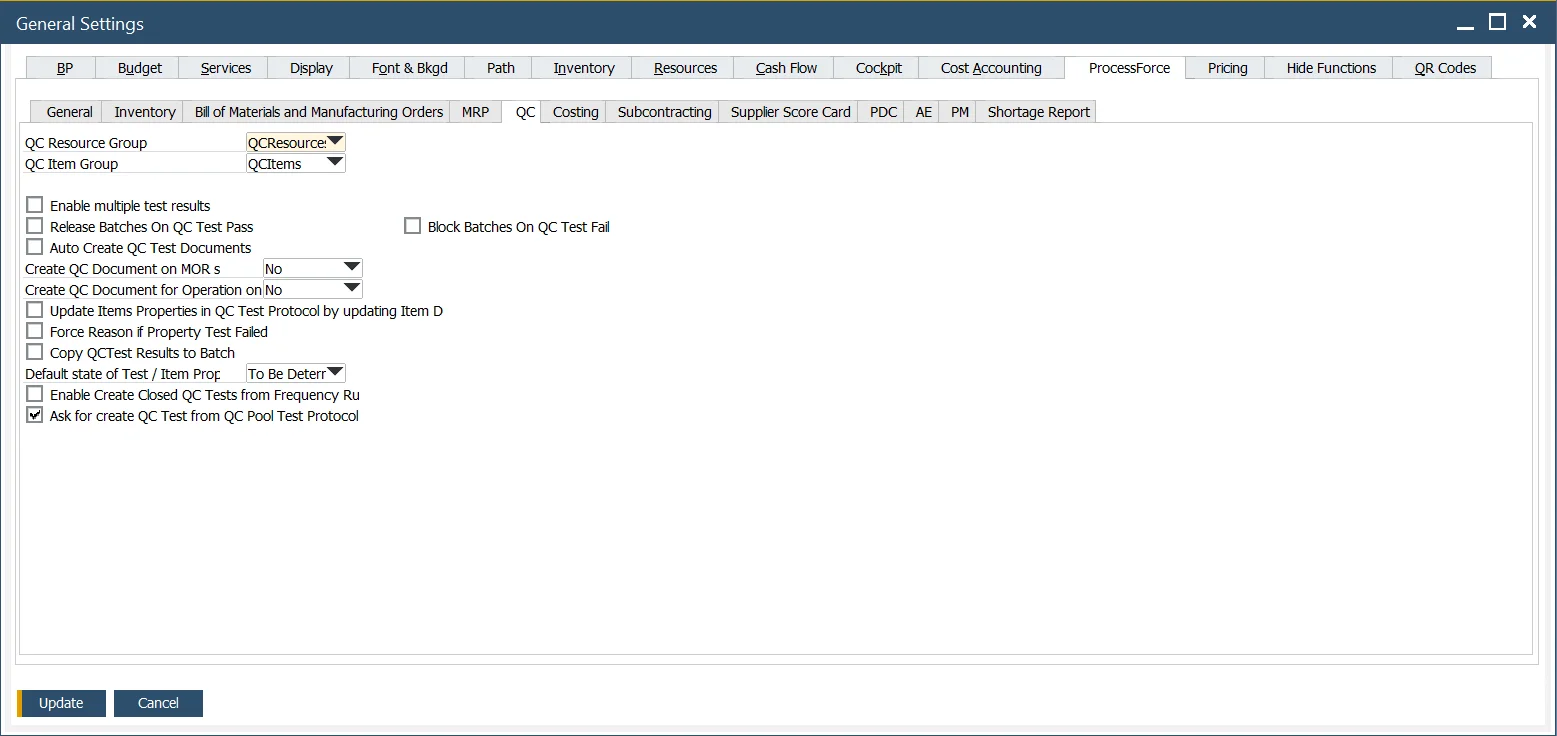
Task: Enable Auto Create QC Test Documents
Action: click(x=34, y=246)
